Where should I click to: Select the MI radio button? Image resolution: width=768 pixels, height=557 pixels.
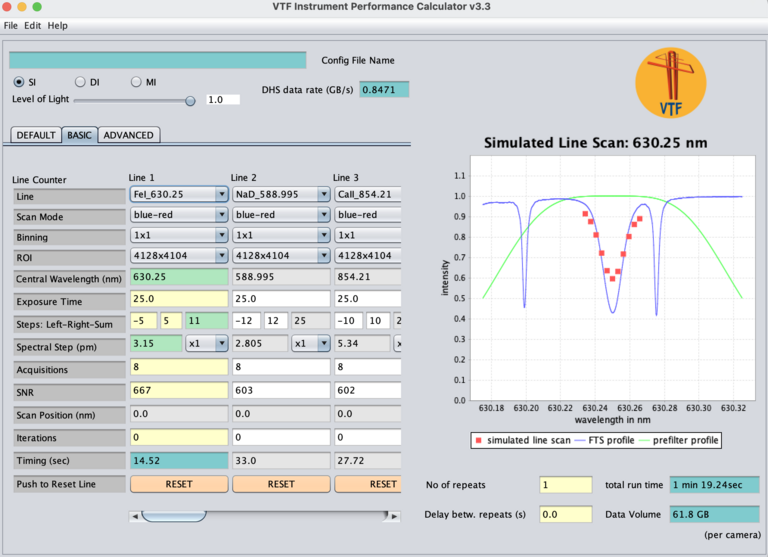click(x=136, y=82)
